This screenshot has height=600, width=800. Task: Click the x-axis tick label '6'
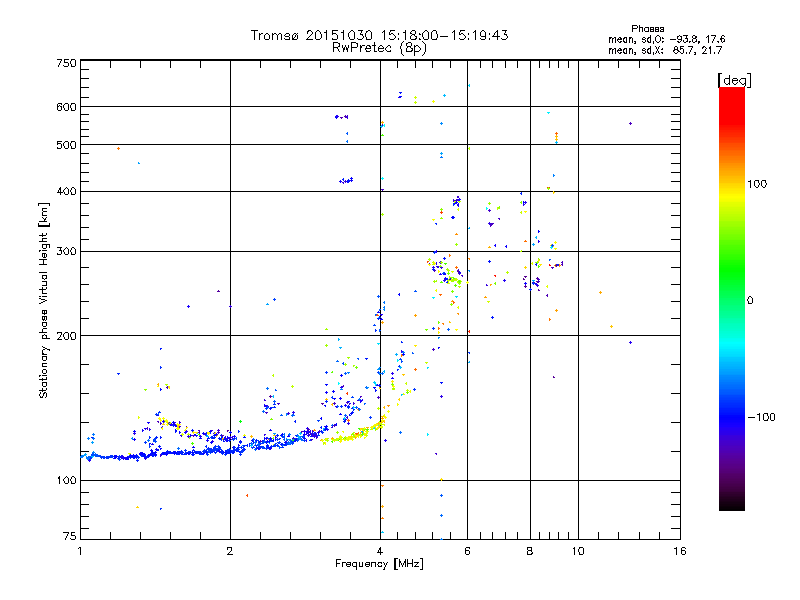coord(467,551)
